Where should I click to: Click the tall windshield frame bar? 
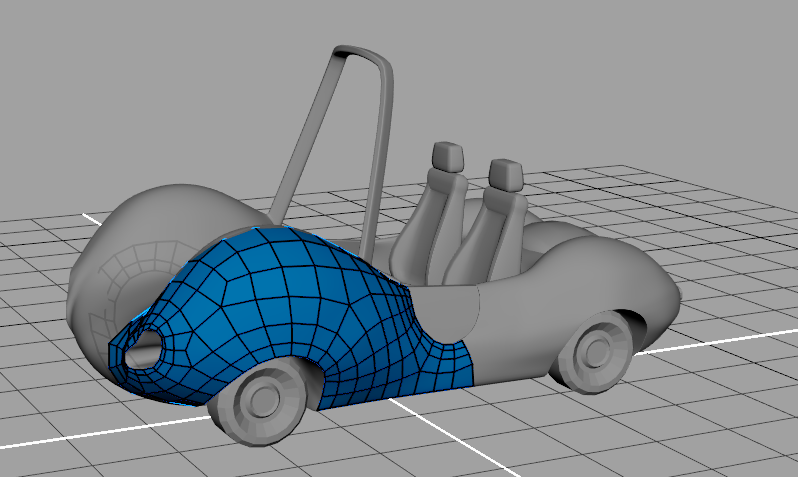tap(333, 153)
